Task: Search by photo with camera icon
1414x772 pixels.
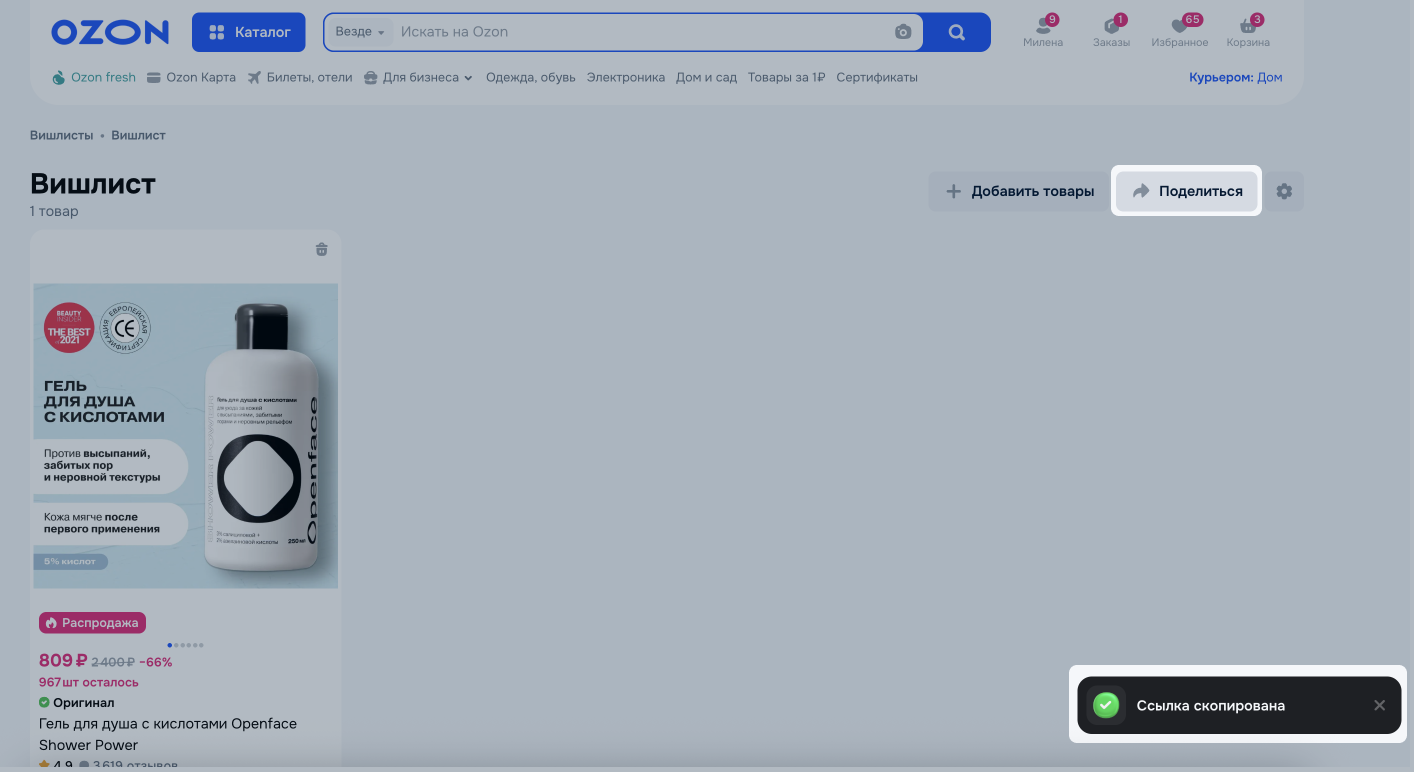Action: tap(903, 32)
